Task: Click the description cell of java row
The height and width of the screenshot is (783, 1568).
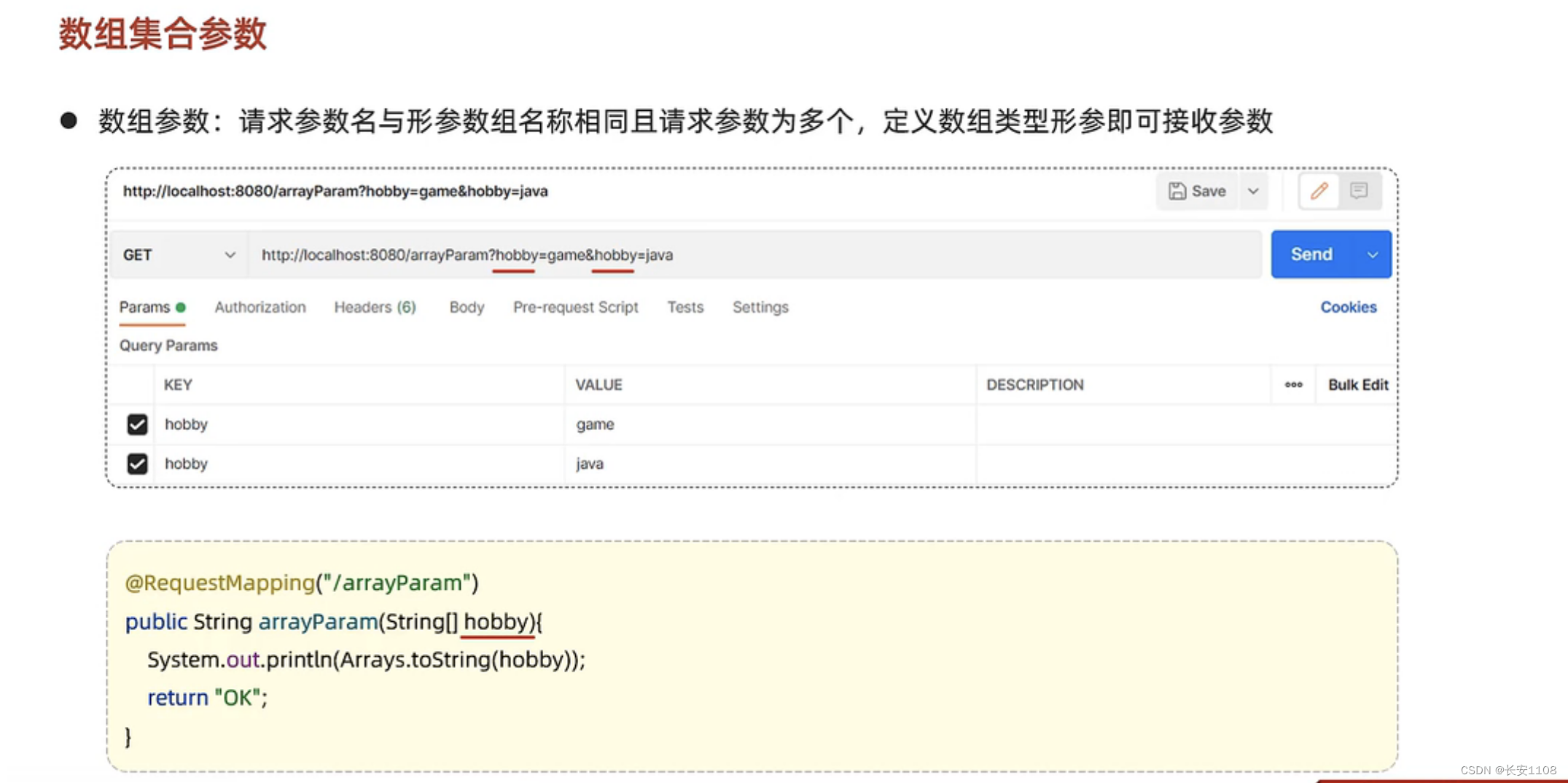Action: (1185, 464)
